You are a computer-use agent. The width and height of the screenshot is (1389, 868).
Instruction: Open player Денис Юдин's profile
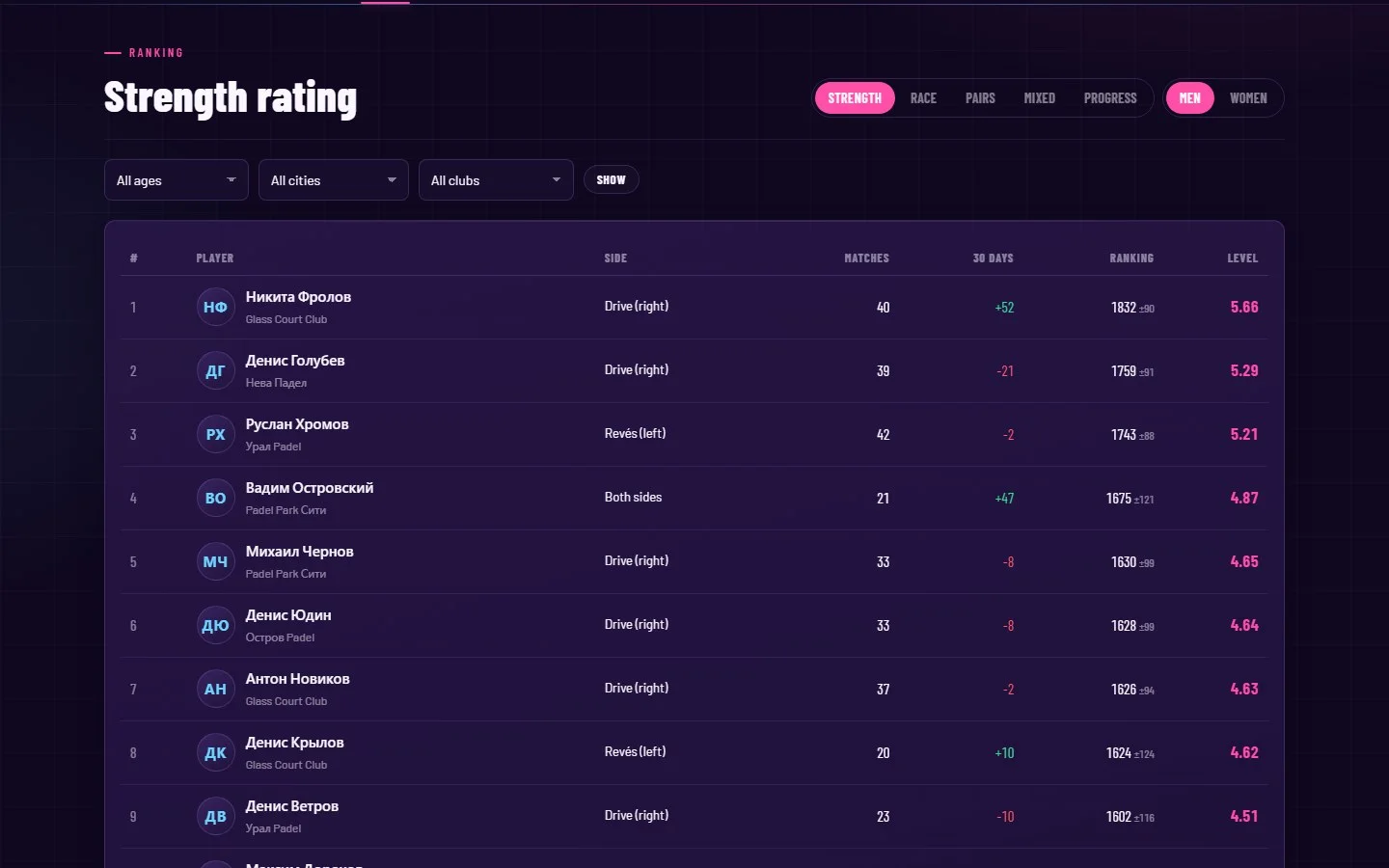pos(288,615)
